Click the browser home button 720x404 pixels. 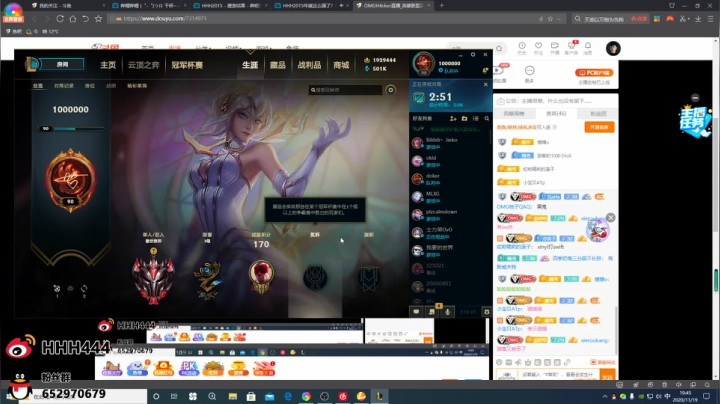[x=73, y=19]
